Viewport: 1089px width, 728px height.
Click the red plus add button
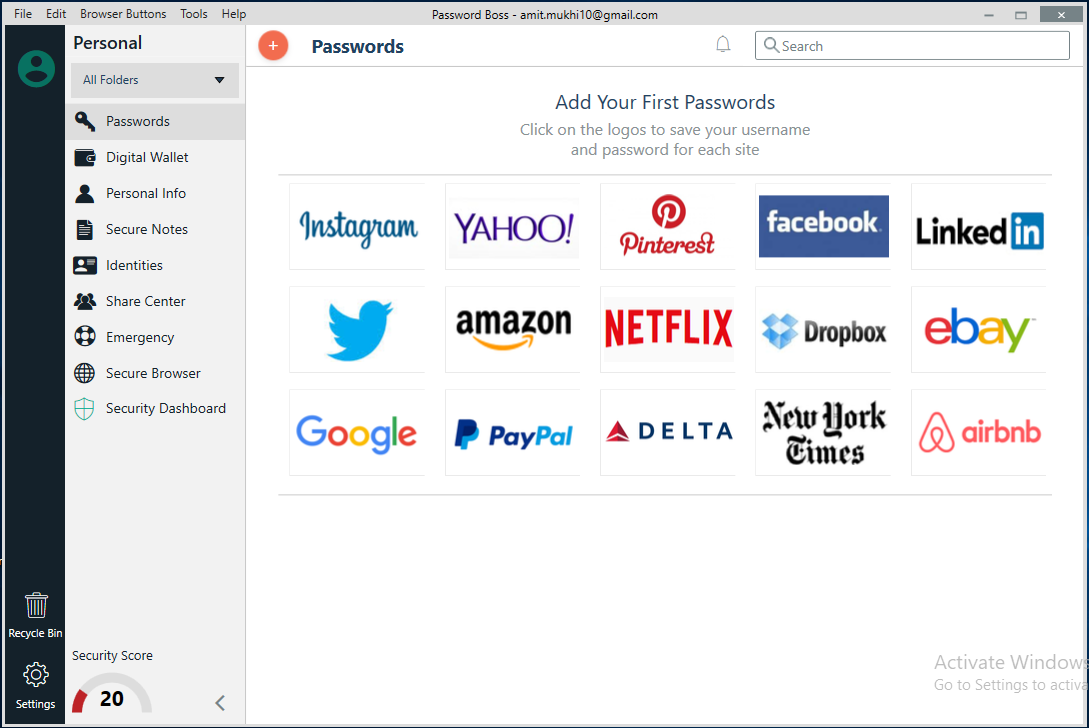[x=273, y=46]
